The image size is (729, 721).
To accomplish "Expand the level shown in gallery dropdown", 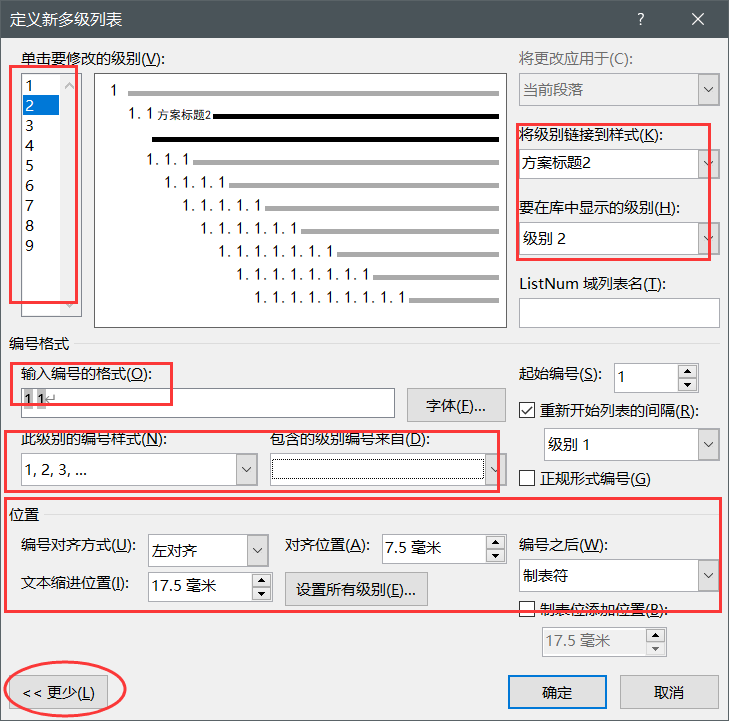I will click(709, 238).
